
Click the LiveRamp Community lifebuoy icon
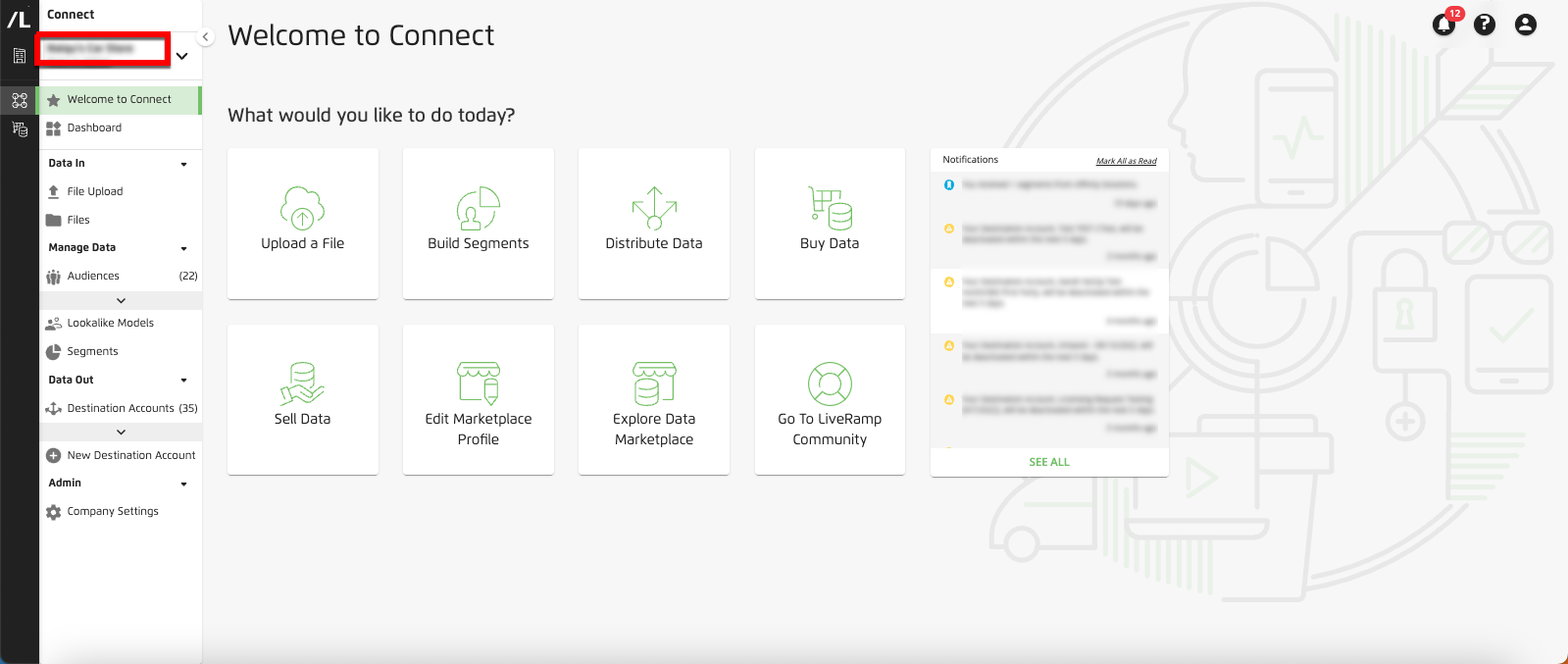830,383
